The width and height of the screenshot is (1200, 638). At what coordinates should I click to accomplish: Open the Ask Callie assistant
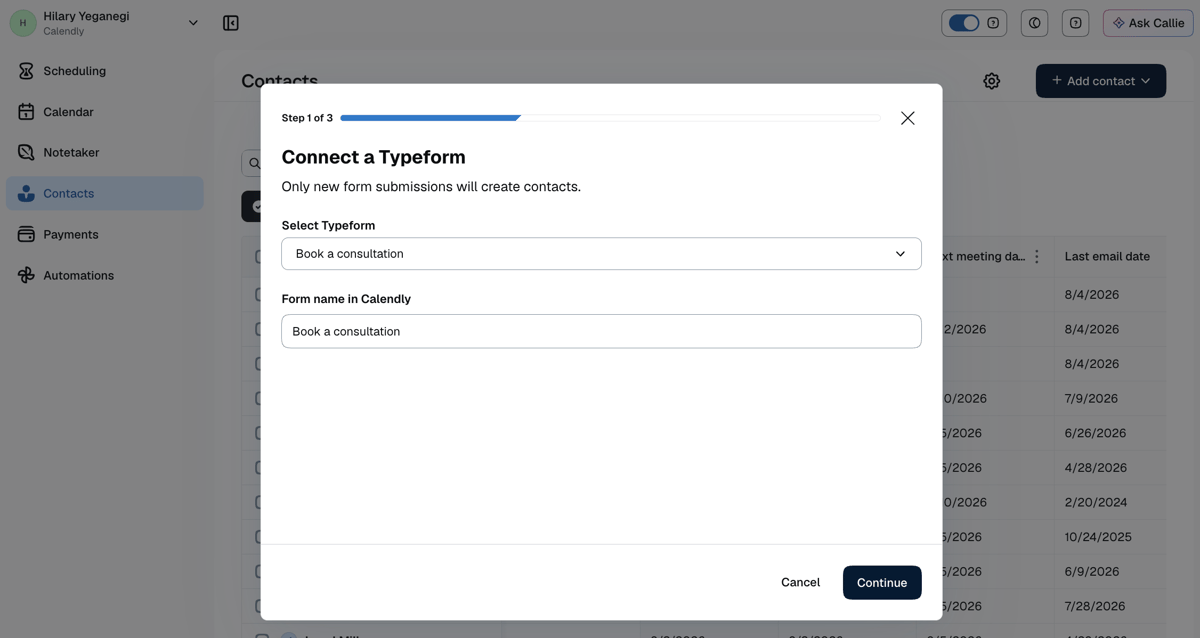coord(1148,23)
